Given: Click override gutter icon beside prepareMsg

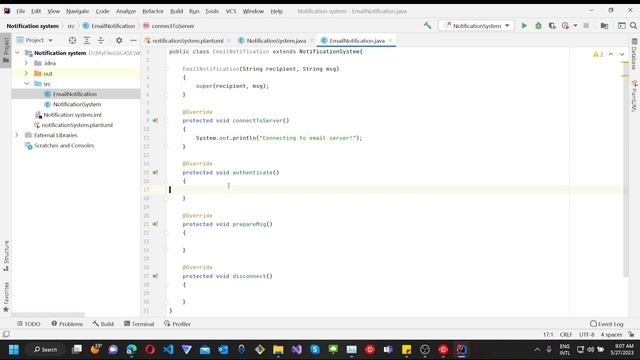Looking at the screenshot, I should point(155,224).
